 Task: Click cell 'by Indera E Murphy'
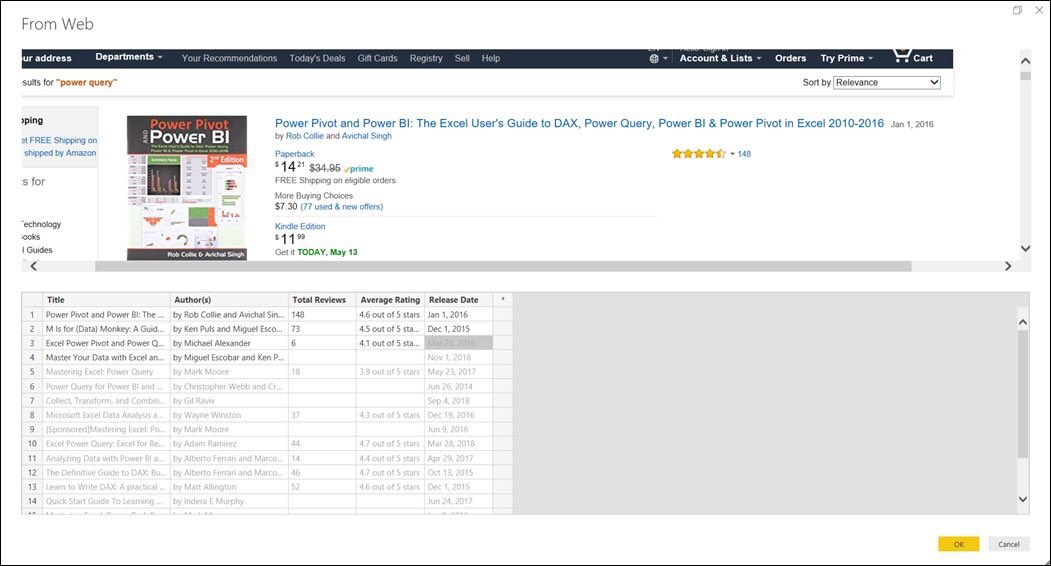pyautogui.click(x=230, y=502)
